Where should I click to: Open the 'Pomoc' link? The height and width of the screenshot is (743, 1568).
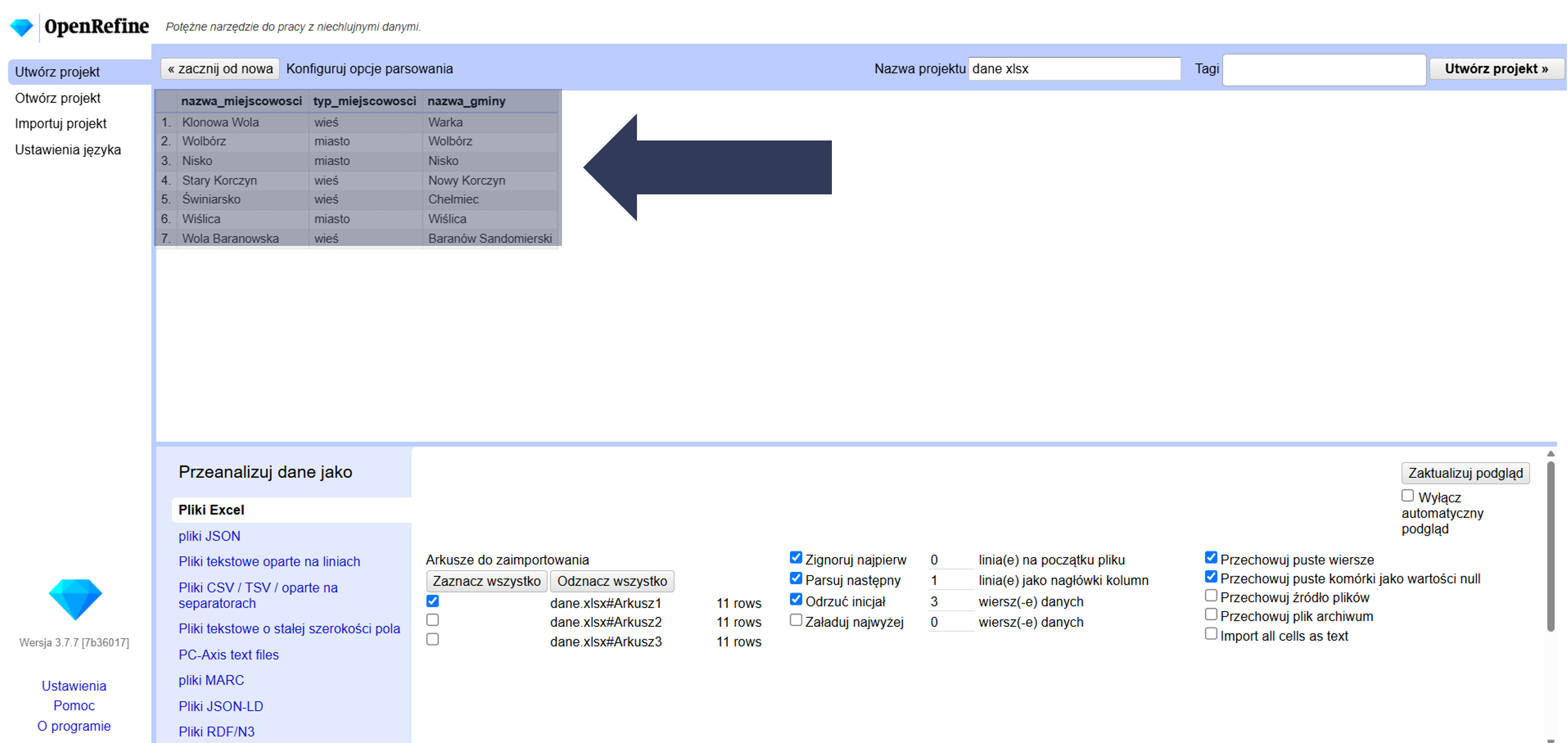click(x=74, y=706)
